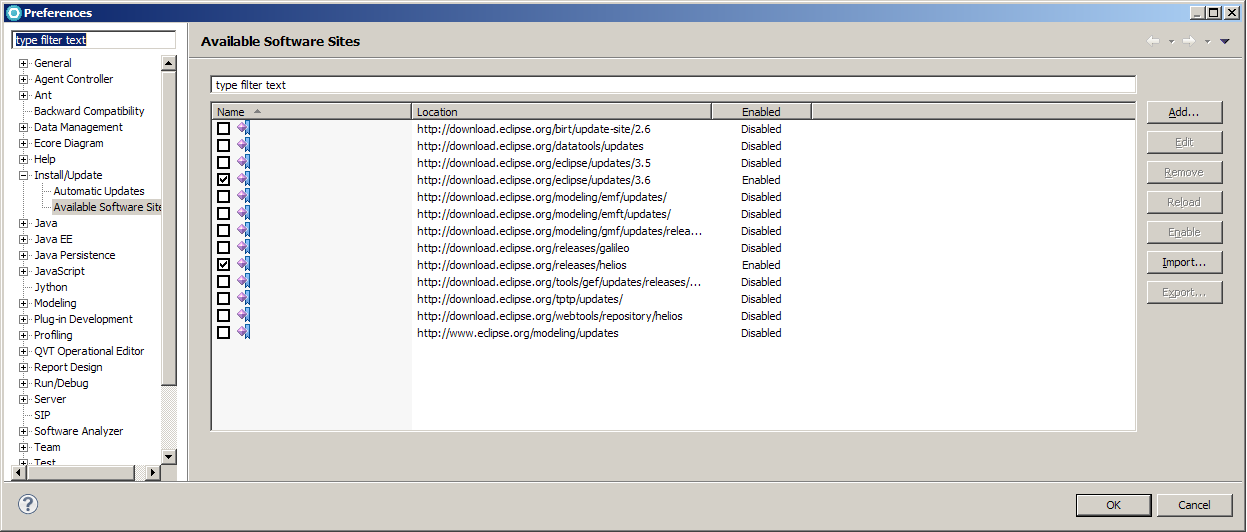Expand the Data Management tree node
Viewport: 1247px width, 532px height.
click(x=24, y=127)
